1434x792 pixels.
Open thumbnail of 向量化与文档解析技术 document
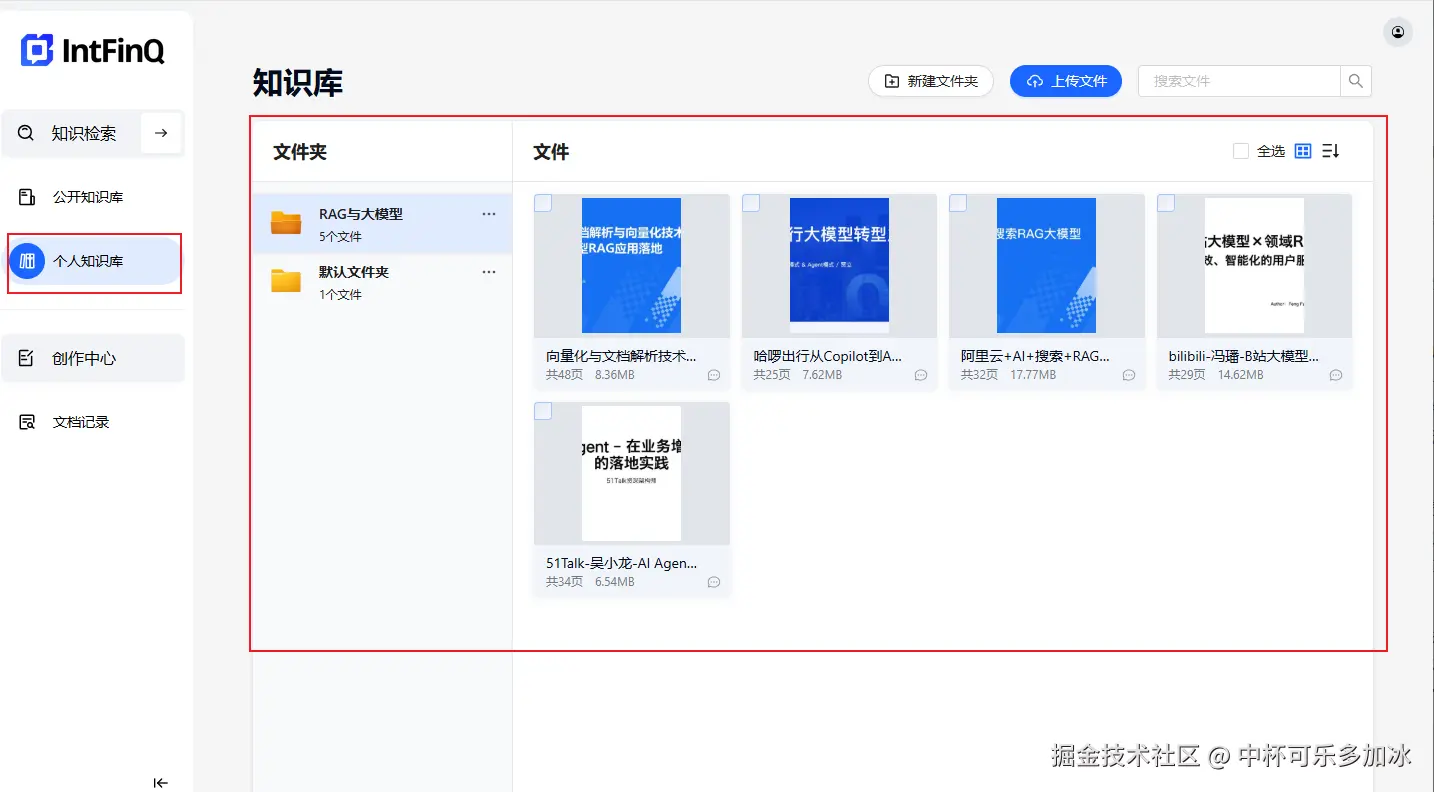click(632, 266)
